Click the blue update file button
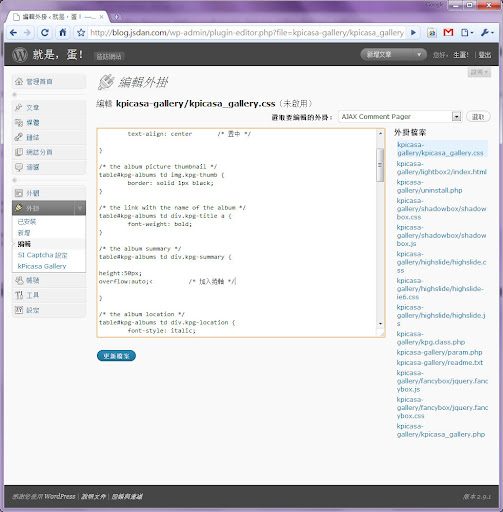Screen dimensions: 503x512 (116, 356)
